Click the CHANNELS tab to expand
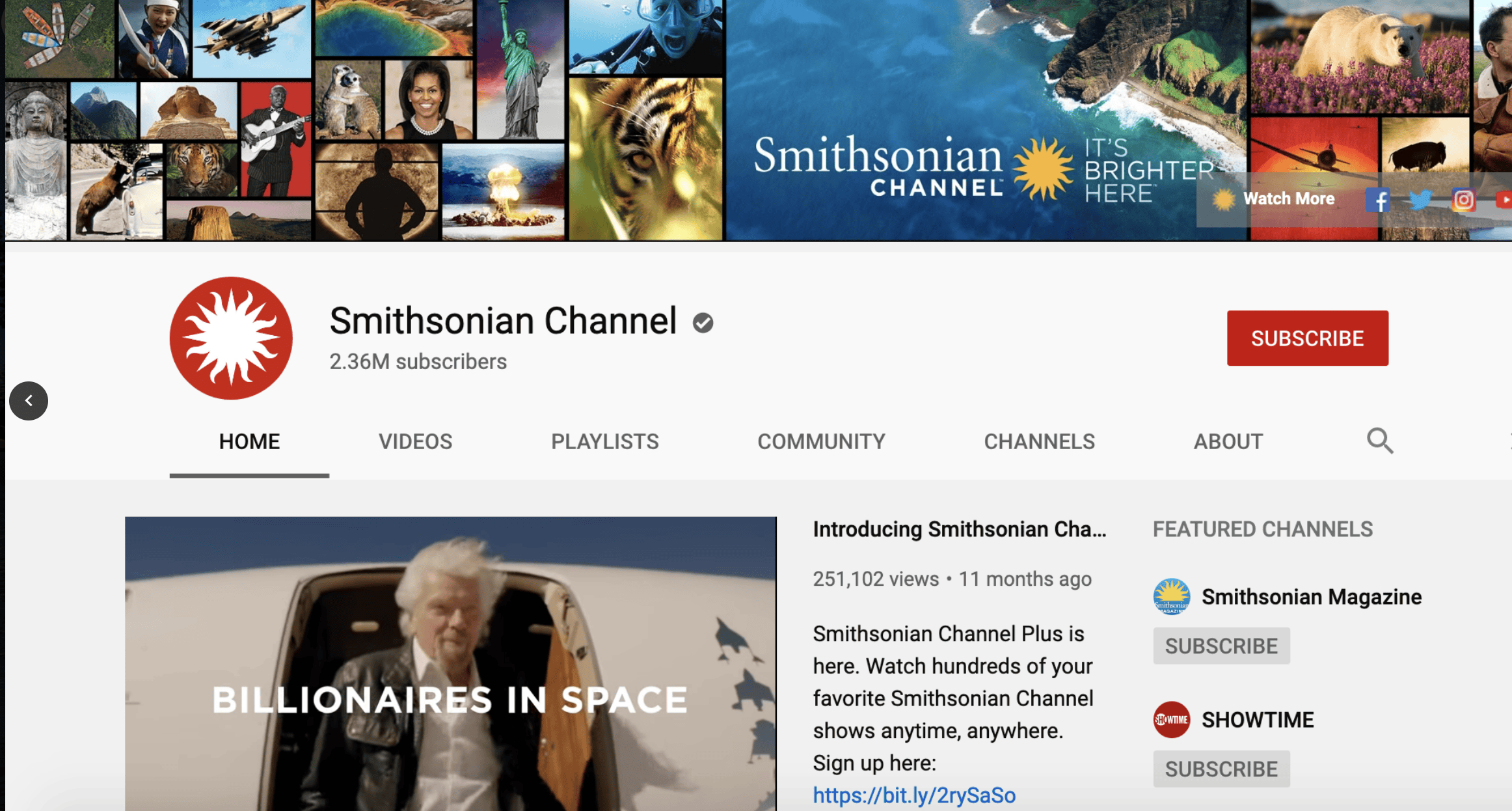1512x811 pixels. click(x=1038, y=441)
